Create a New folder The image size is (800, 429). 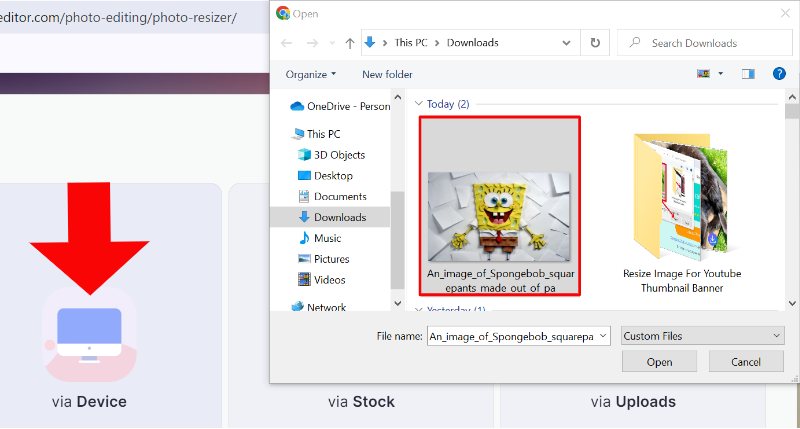[x=387, y=74]
